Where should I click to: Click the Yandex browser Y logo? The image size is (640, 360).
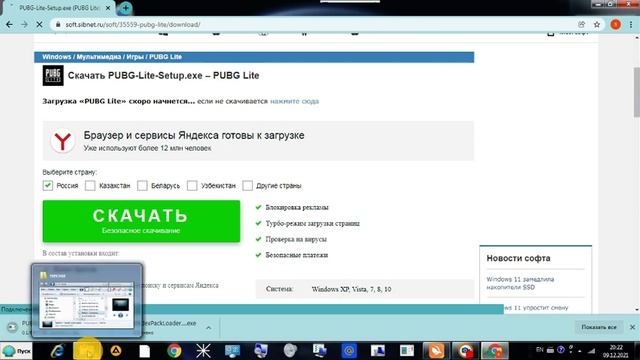[62, 141]
